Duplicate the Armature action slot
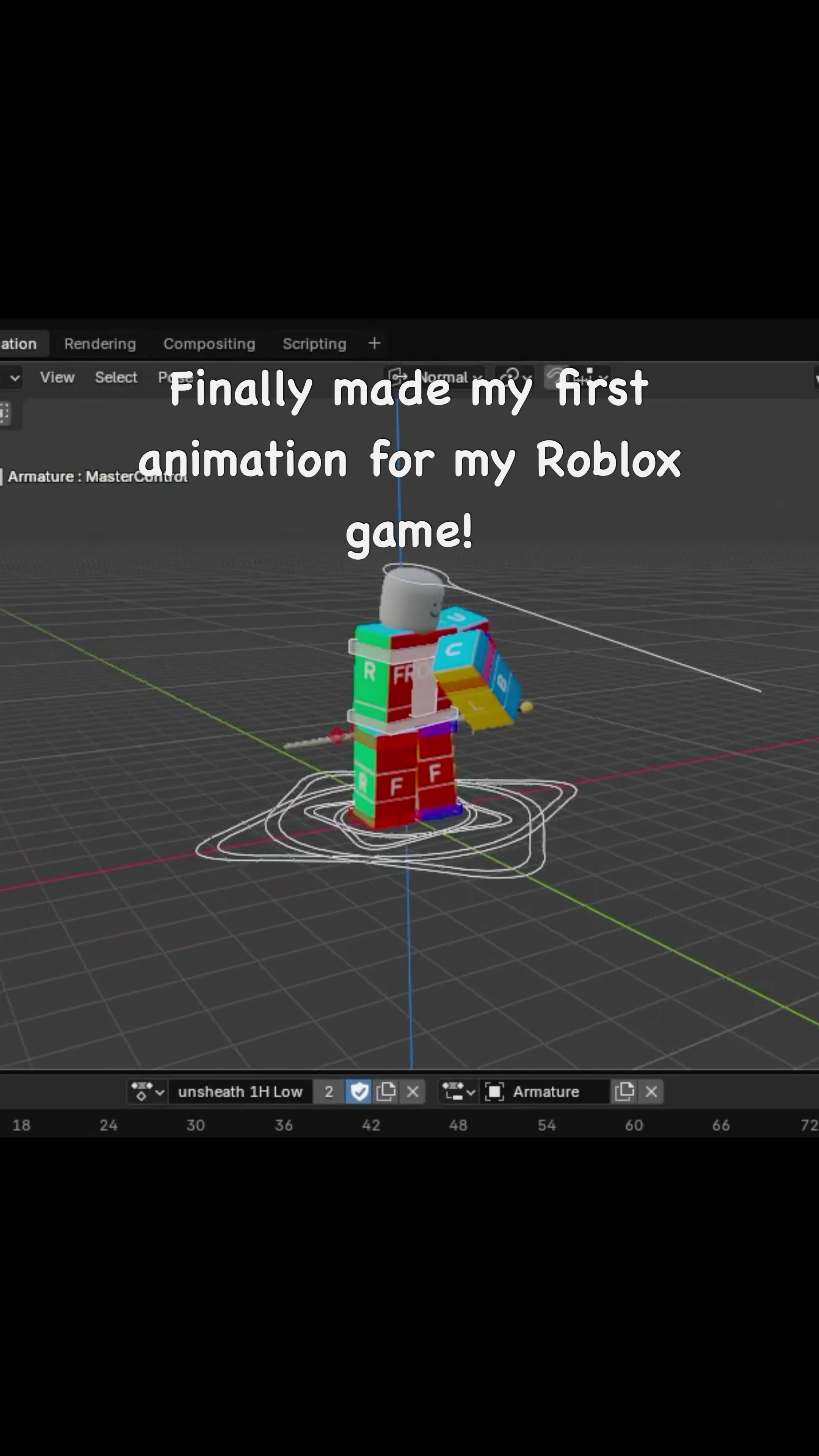 pyautogui.click(x=624, y=1092)
